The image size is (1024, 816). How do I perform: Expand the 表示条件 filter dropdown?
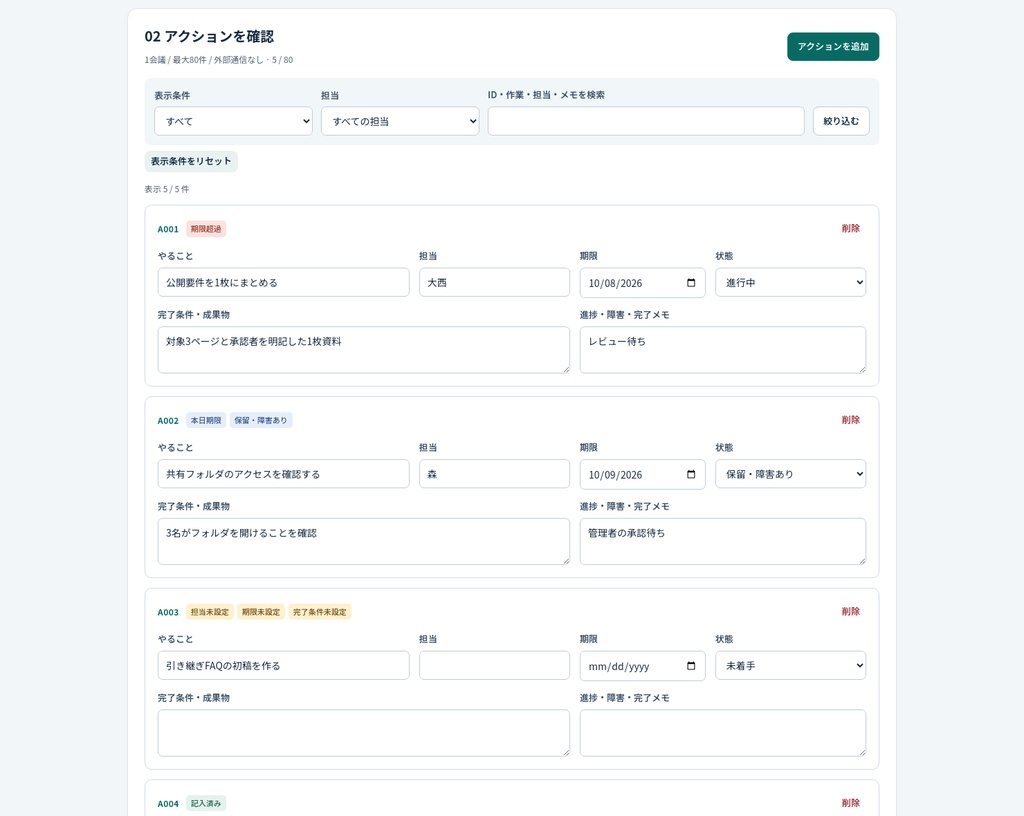tap(233, 121)
